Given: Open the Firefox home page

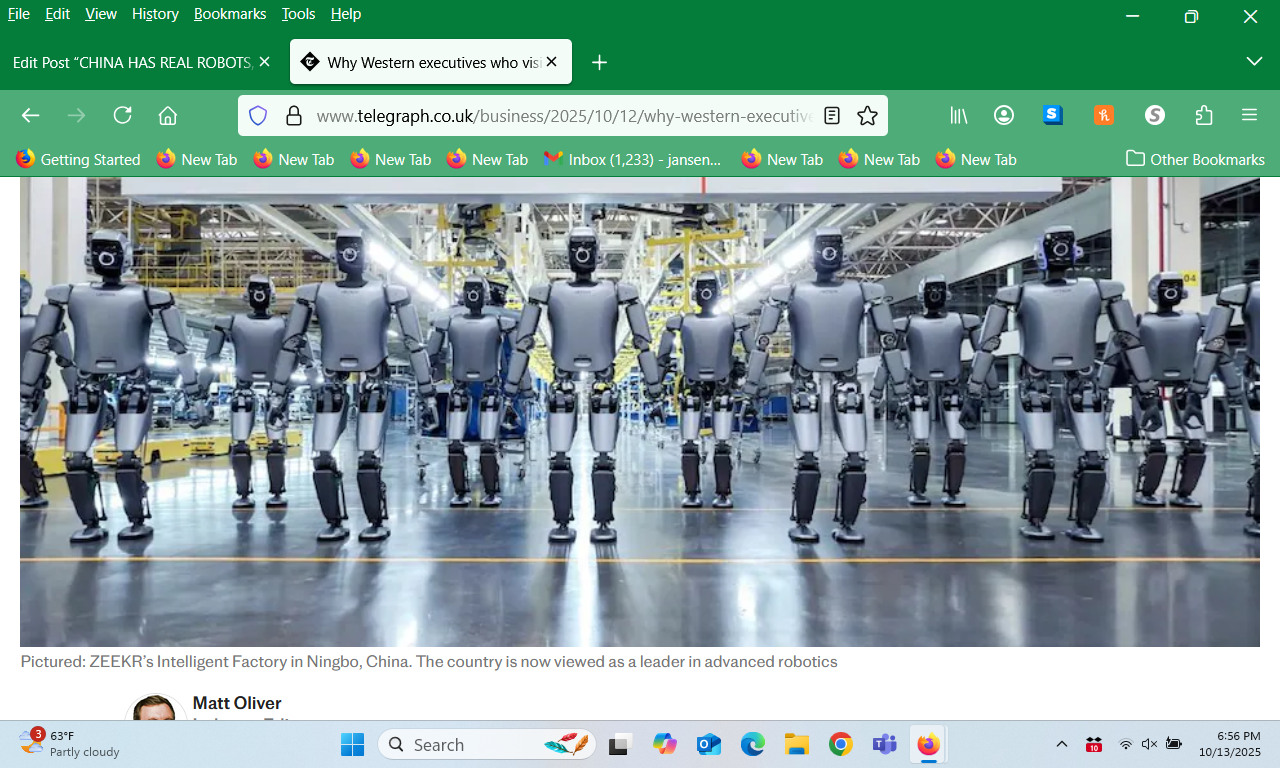Looking at the screenshot, I should (168, 115).
